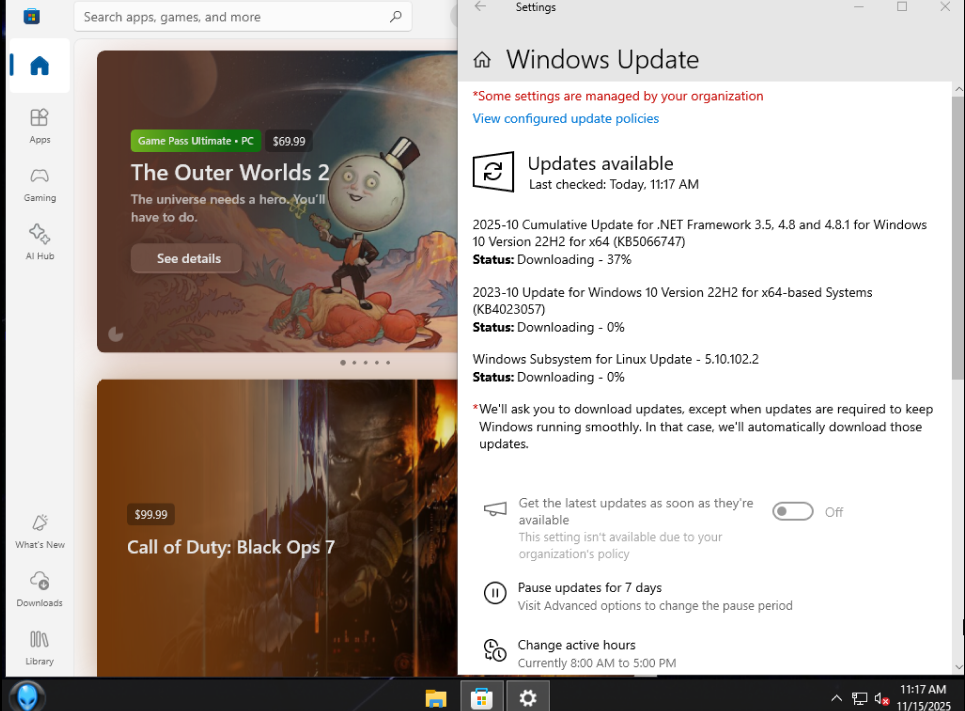Open What's New in Store sidebar
This screenshot has height=711, width=965.
click(x=39, y=531)
